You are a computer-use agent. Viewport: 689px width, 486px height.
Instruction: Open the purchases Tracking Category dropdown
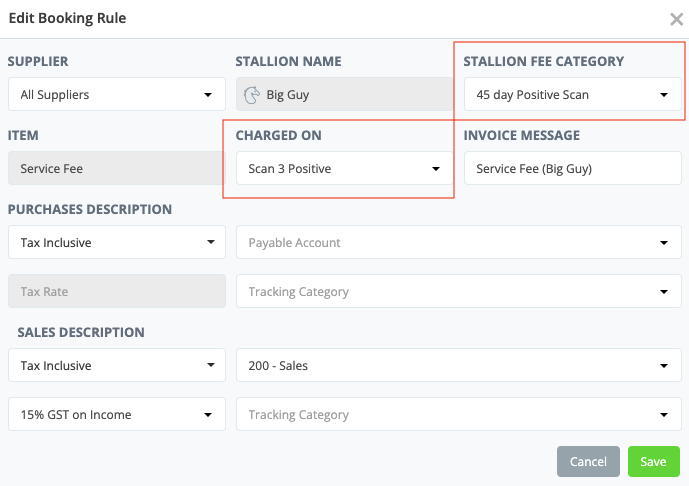tap(458, 292)
